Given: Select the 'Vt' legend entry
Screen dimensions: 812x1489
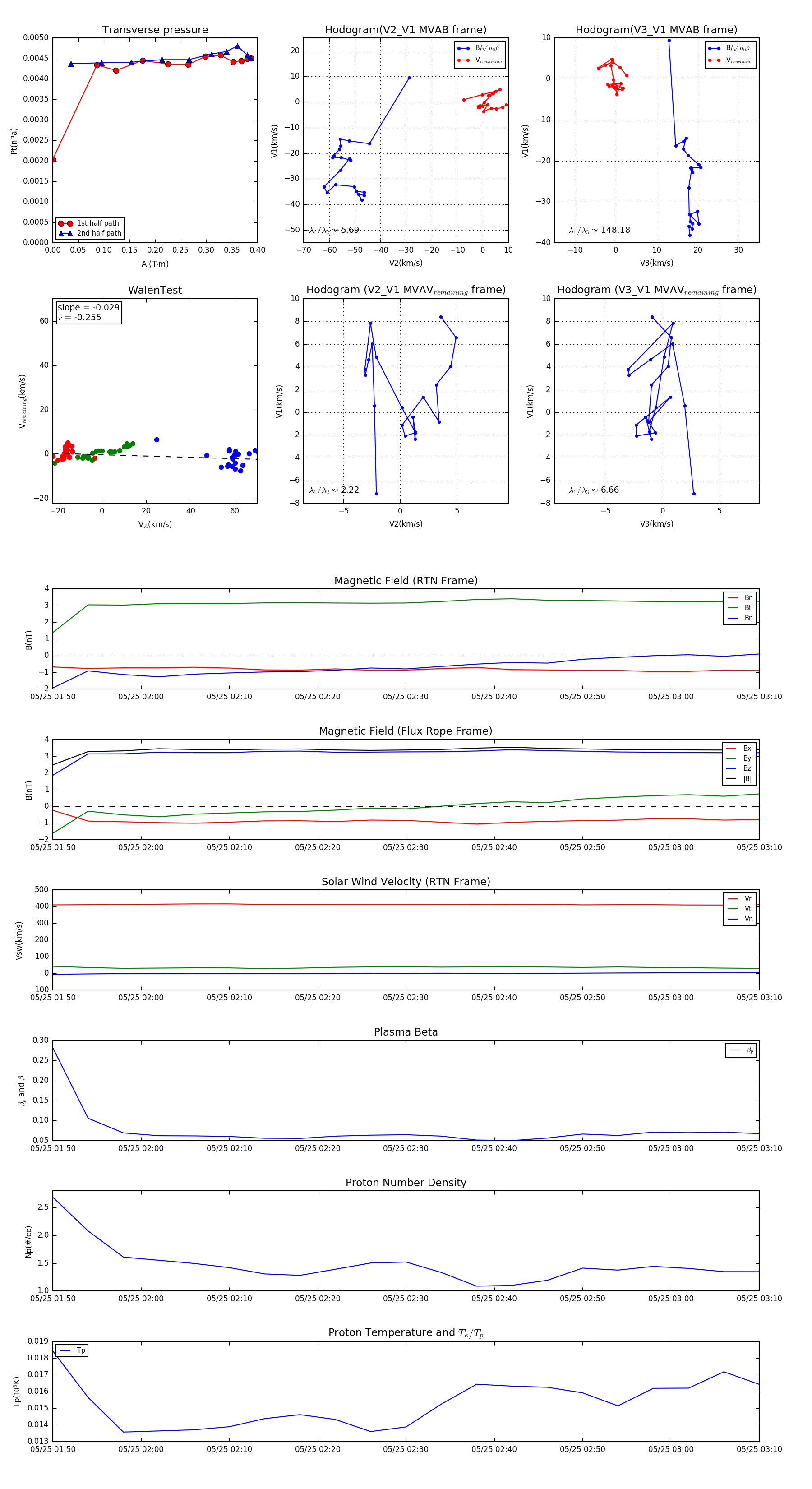Looking at the screenshot, I should click(740, 909).
